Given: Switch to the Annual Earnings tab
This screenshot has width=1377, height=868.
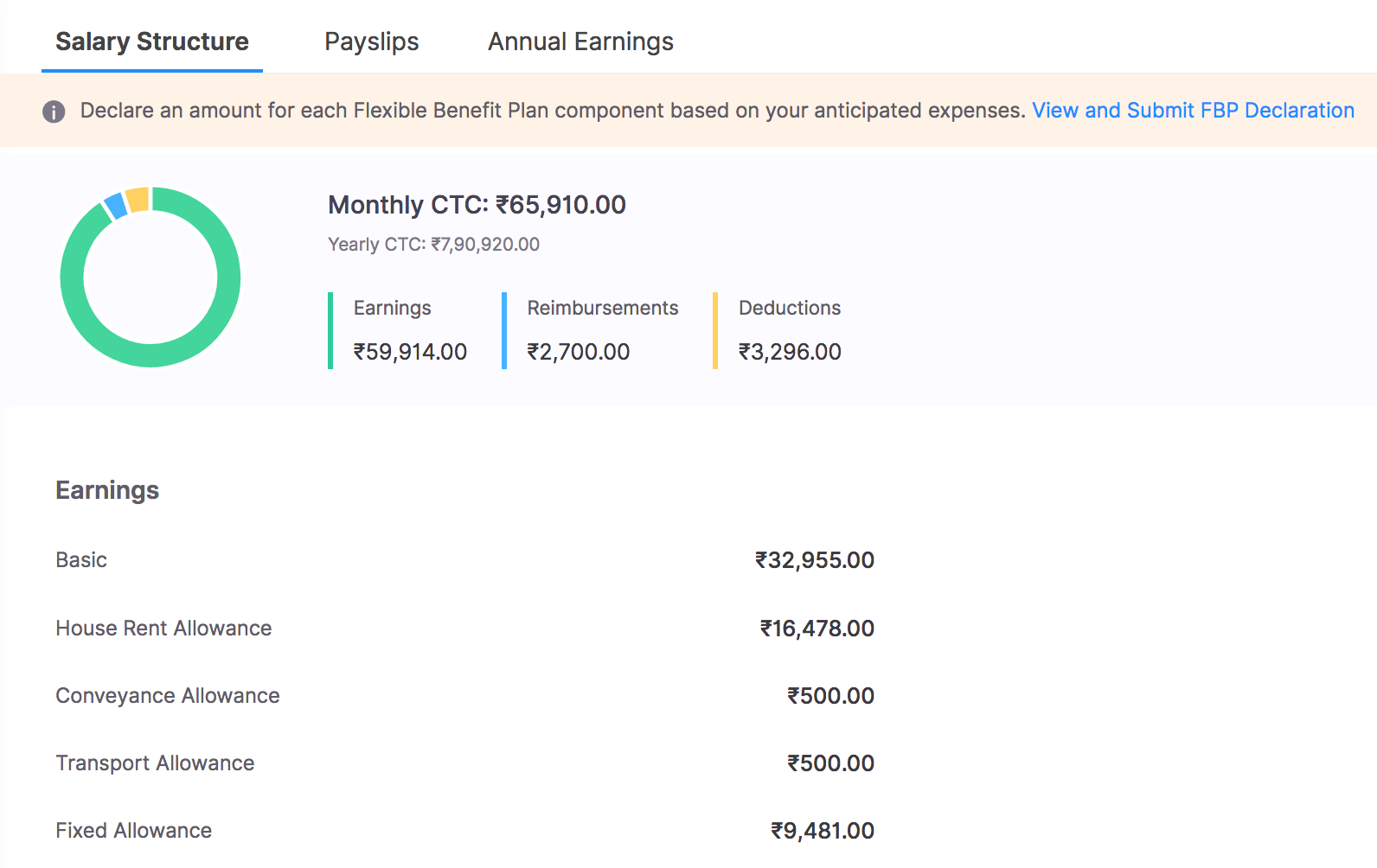Looking at the screenshot, I should (x=580, y=41).
